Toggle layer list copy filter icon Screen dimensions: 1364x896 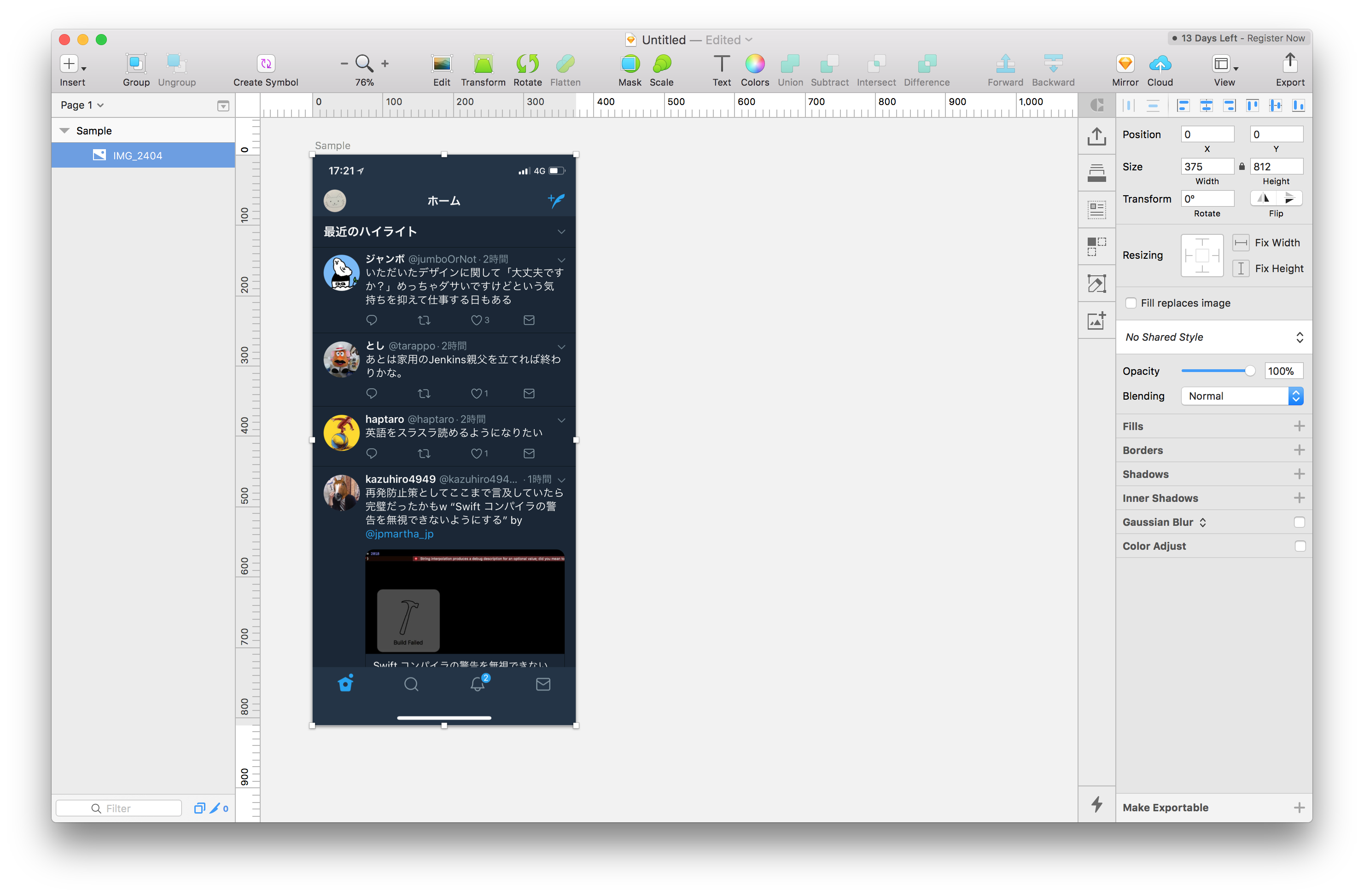point(199,809)
